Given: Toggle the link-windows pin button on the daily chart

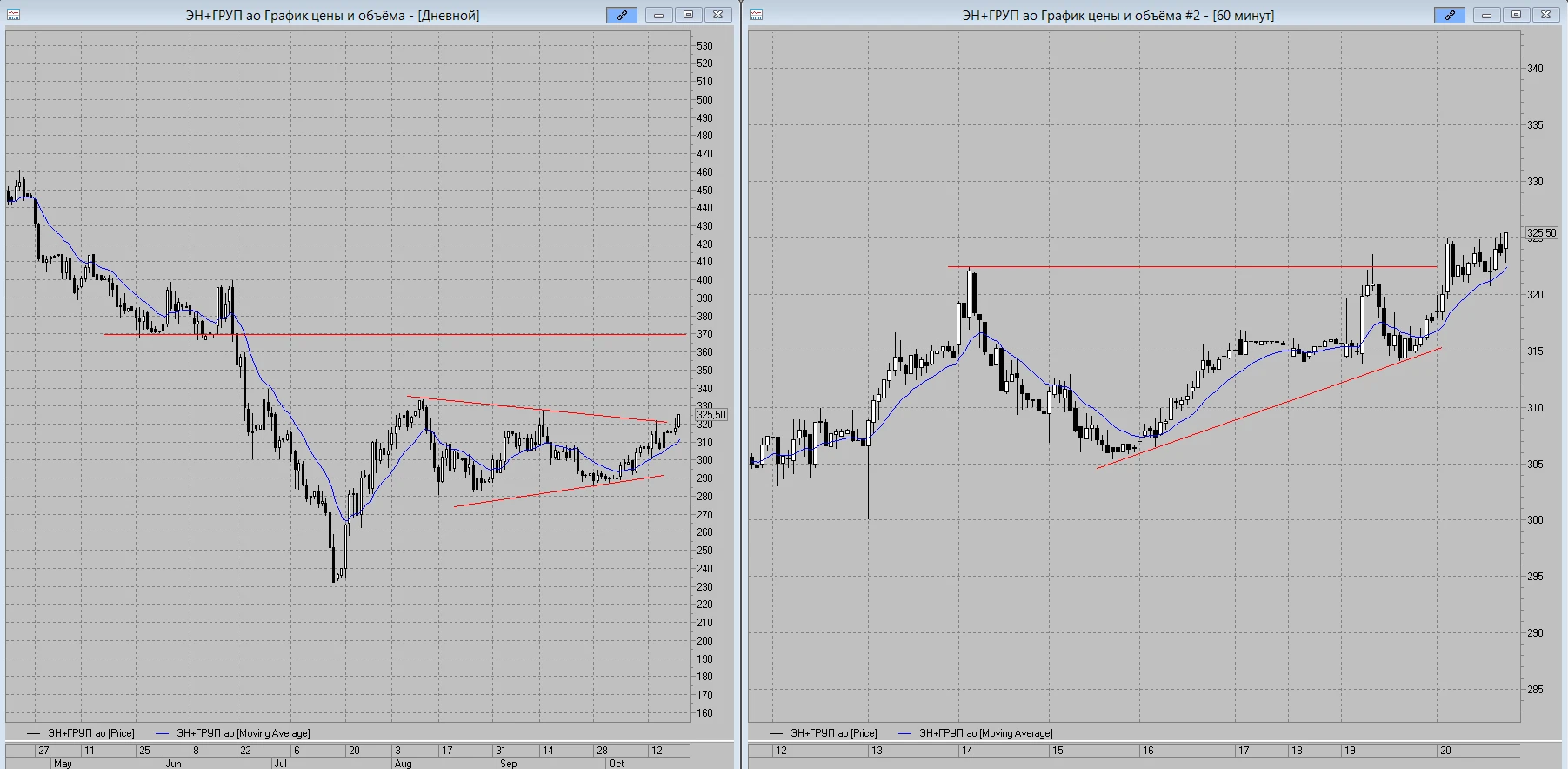Looking at the screenshot, I should [622, 15].
